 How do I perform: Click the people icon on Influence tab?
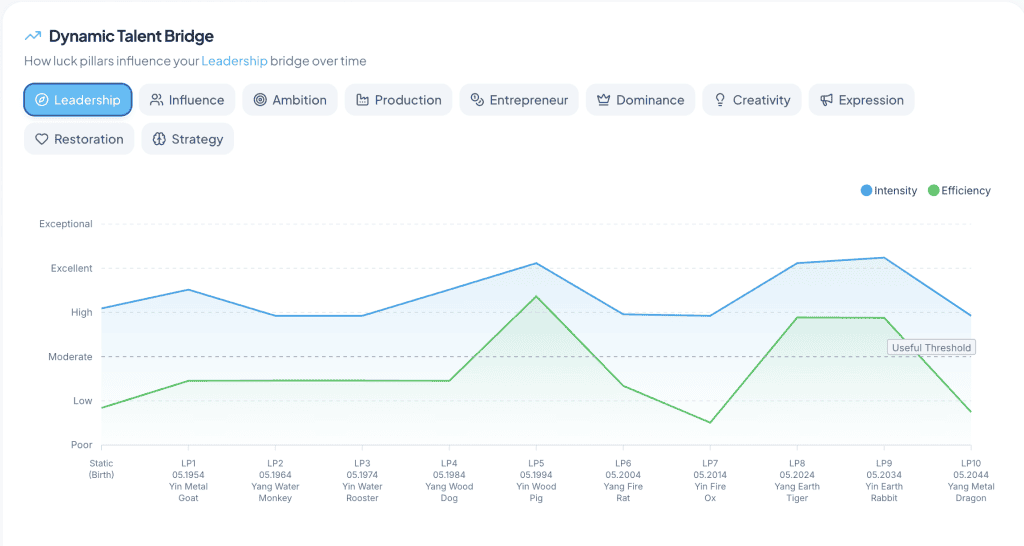(x=156, y=100)
